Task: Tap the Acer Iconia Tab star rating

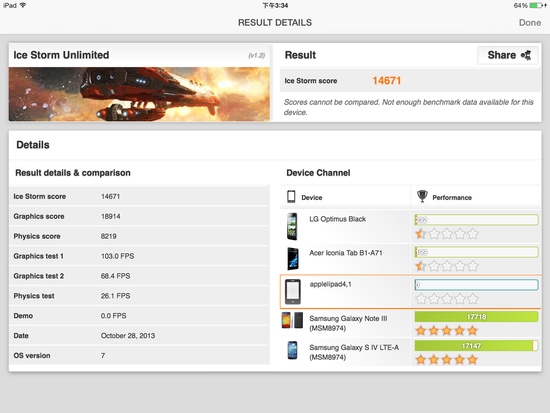Action: (447, 266)
